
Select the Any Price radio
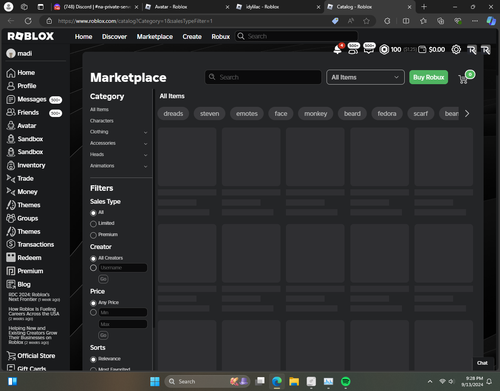click(93, 303)
